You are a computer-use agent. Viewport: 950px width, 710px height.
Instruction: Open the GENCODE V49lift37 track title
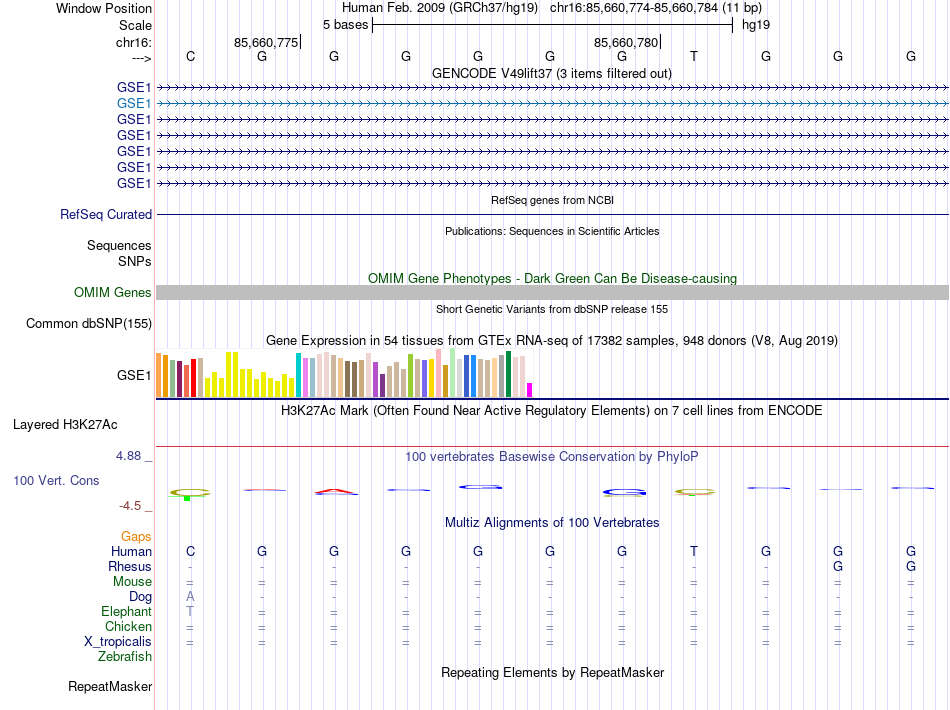551,73
